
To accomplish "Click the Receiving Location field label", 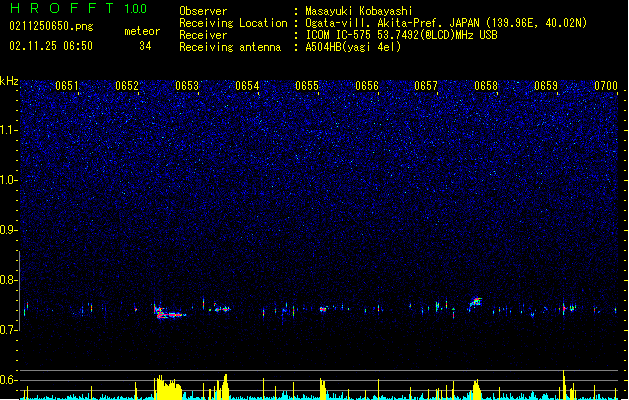I will 233,23.
